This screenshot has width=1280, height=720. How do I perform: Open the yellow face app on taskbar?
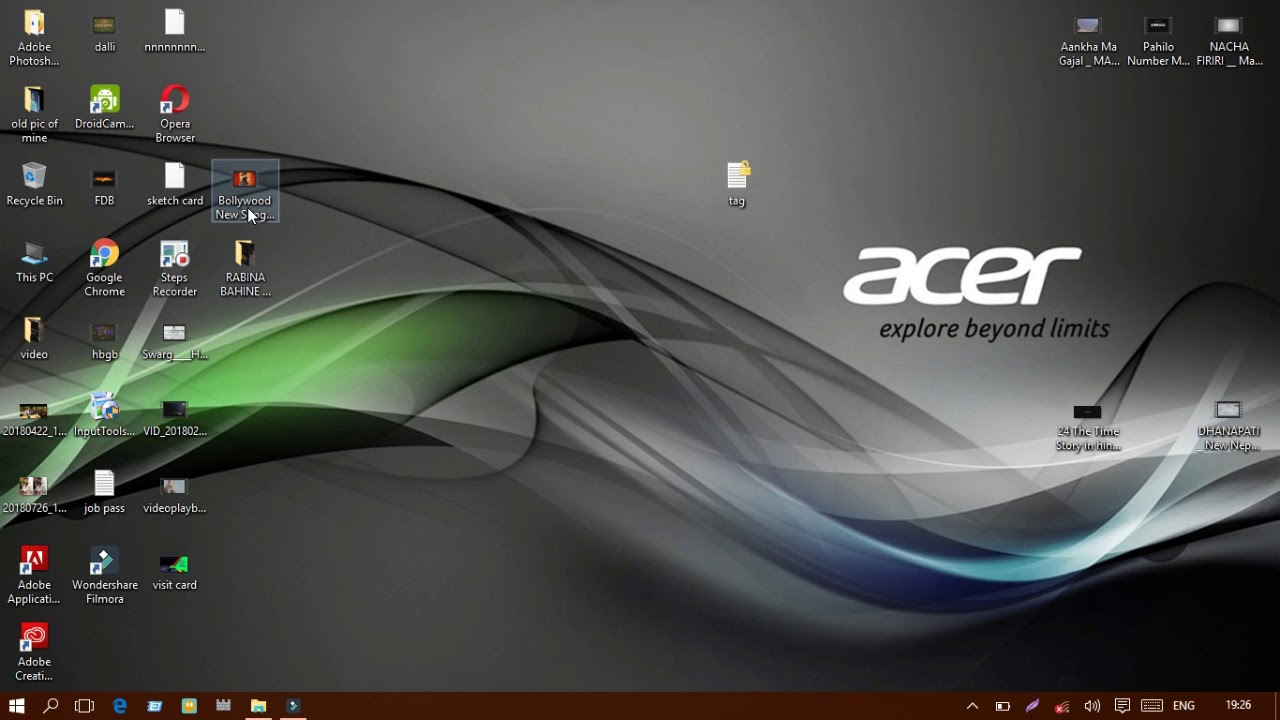189,706
